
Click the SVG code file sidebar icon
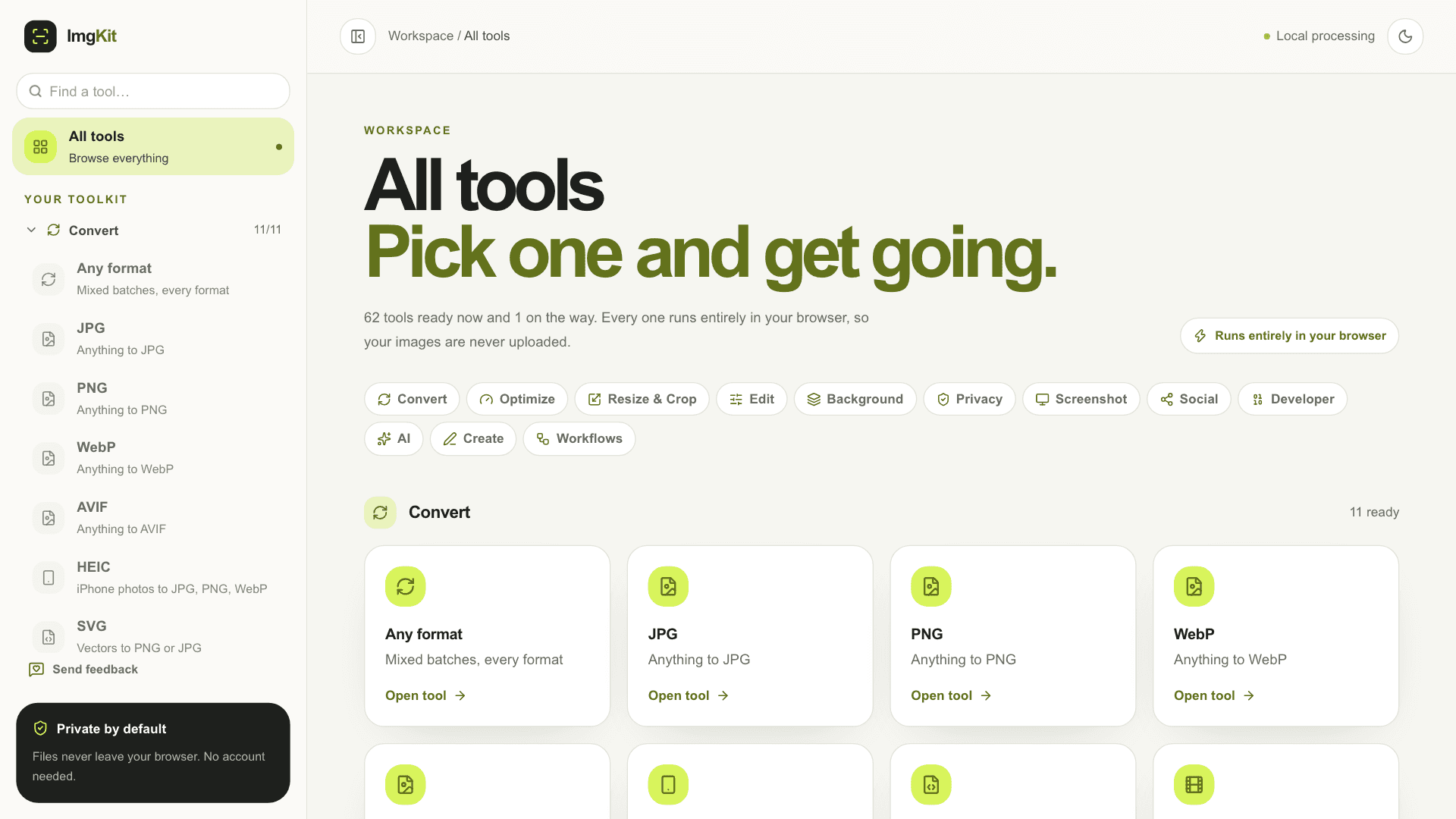coord(49,637)
